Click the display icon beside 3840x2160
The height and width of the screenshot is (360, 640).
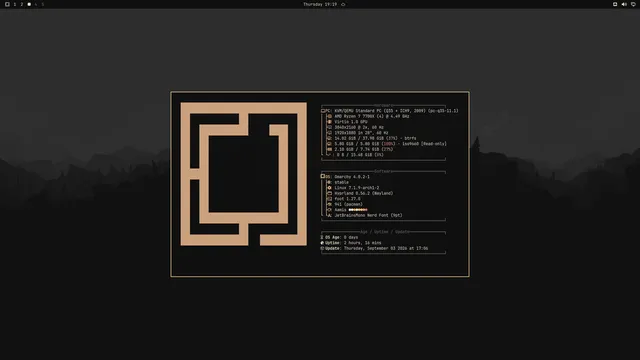tap(330, 127)
